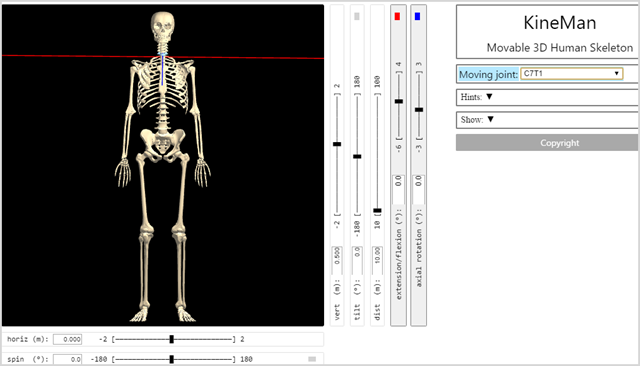Click the blue axial rotation color indicator
Screen dimensions: 640x366
click(417, 17)
